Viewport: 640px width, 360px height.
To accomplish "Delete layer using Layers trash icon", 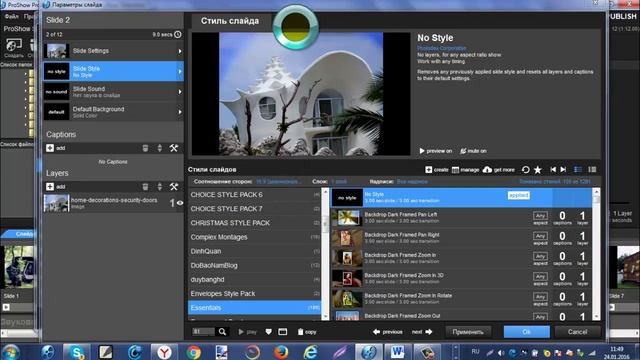I will click(145, 187).
